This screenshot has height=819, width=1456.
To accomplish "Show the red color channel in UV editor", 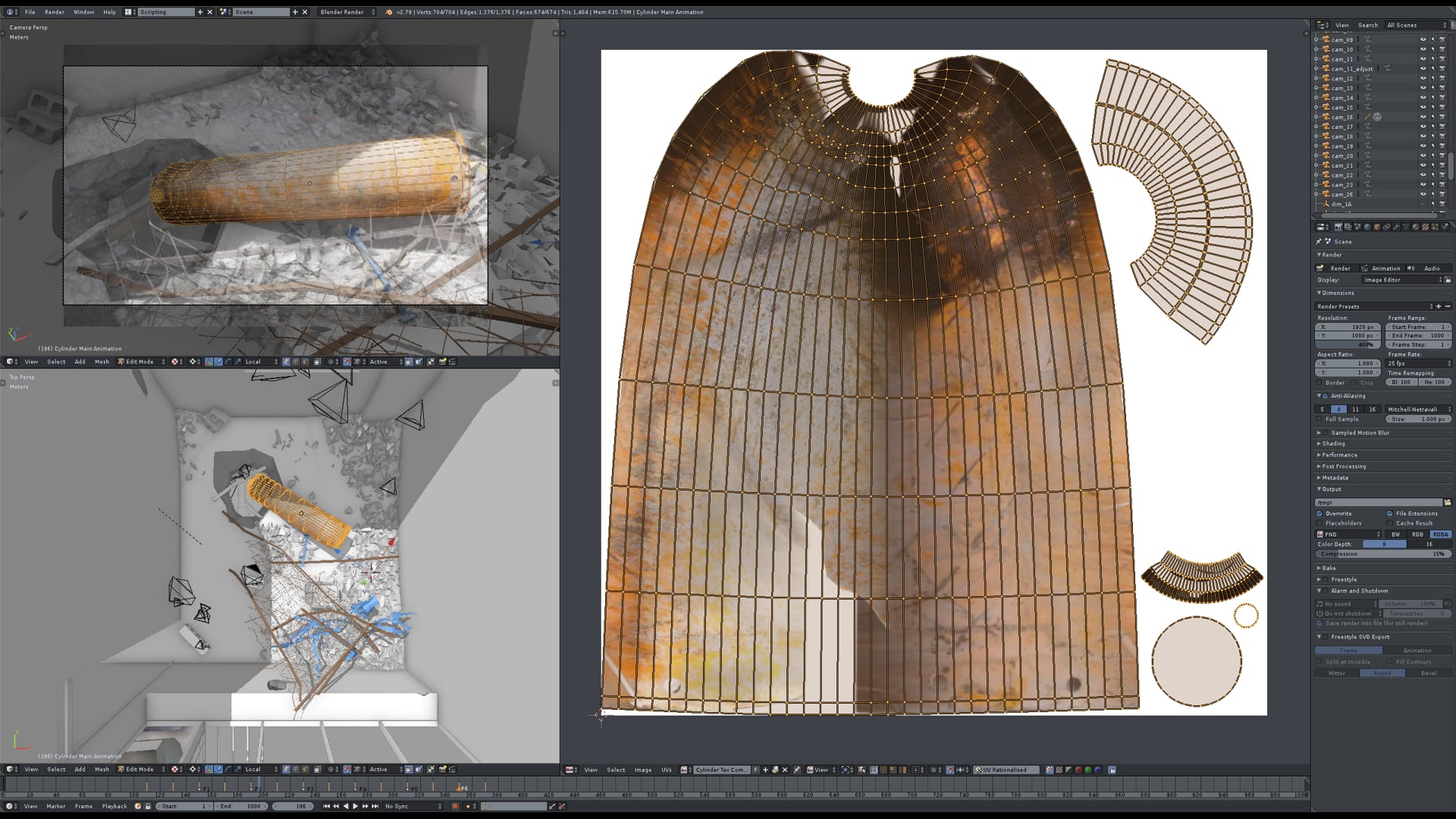I will point(1078,770).
